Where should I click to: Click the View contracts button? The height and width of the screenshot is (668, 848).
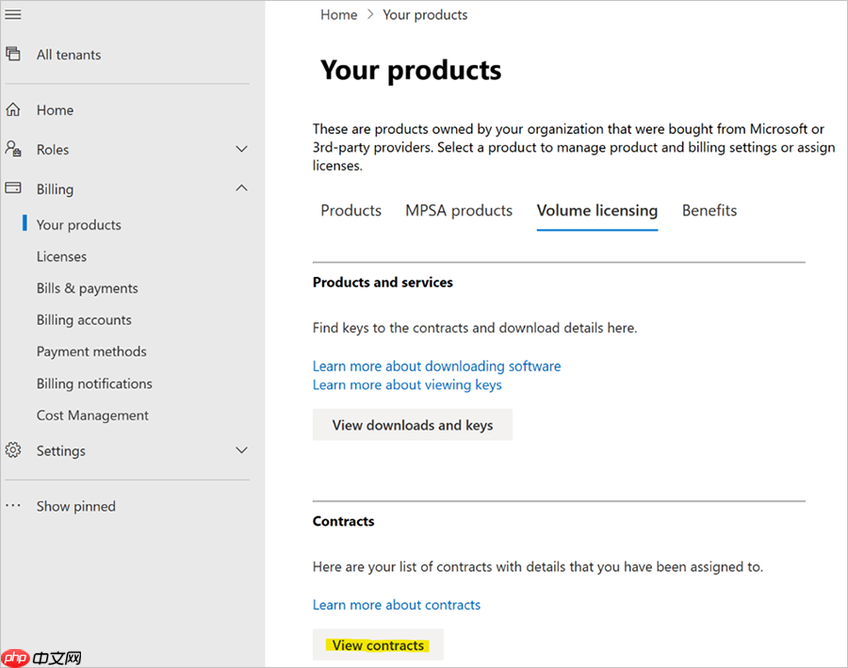[x=378, y=645]
